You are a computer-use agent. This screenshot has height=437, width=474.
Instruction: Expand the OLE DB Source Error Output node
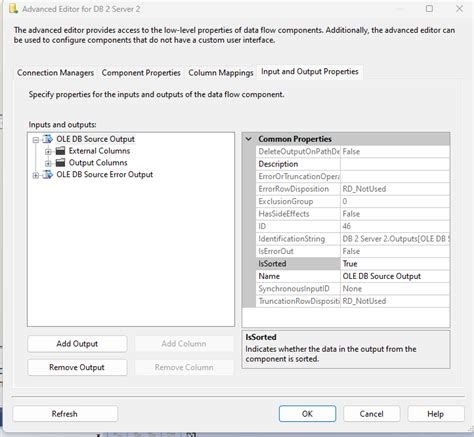point(36,175)
